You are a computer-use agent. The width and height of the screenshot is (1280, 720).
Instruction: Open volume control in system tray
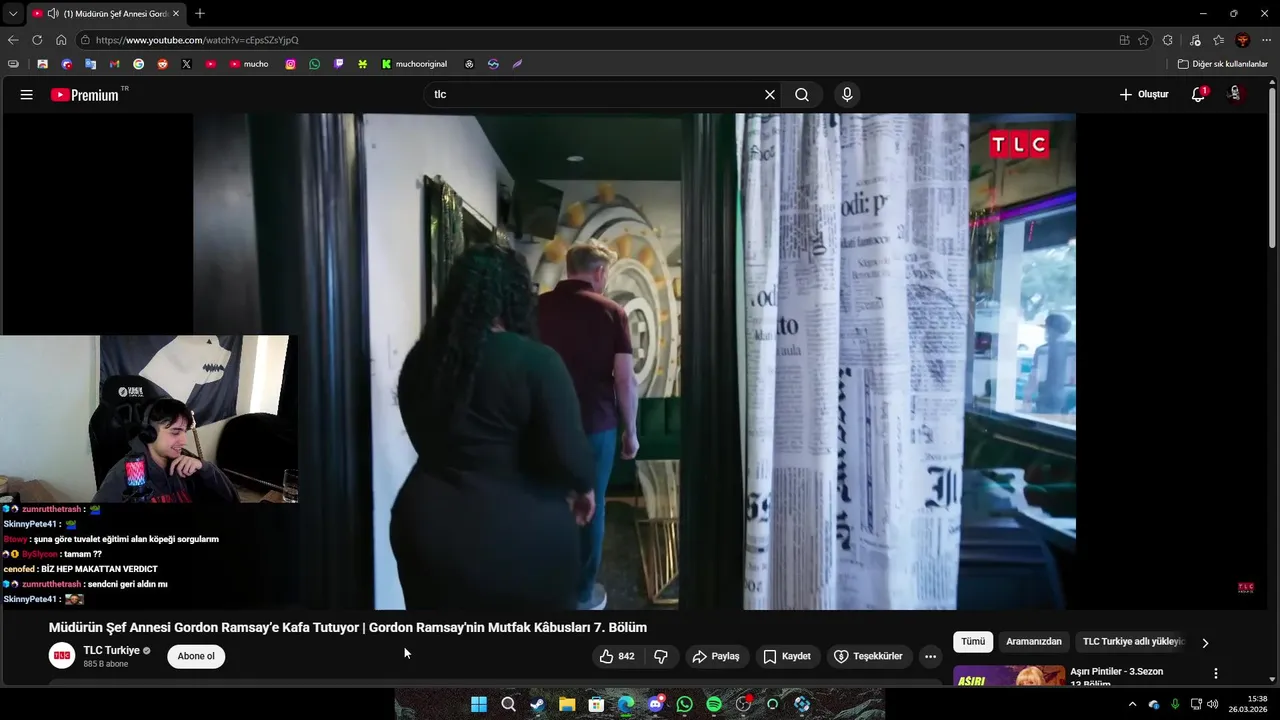[1212, 704]
